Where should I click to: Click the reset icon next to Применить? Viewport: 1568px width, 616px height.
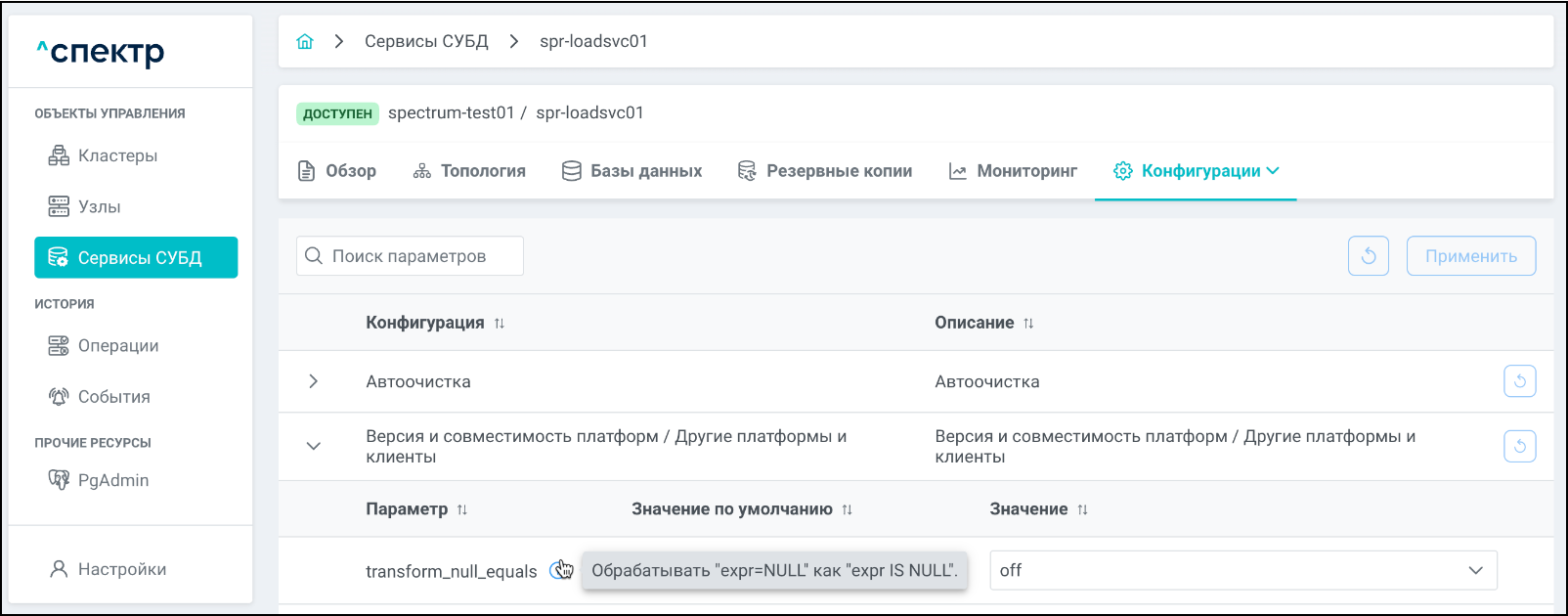click(x=1368, y=256)
